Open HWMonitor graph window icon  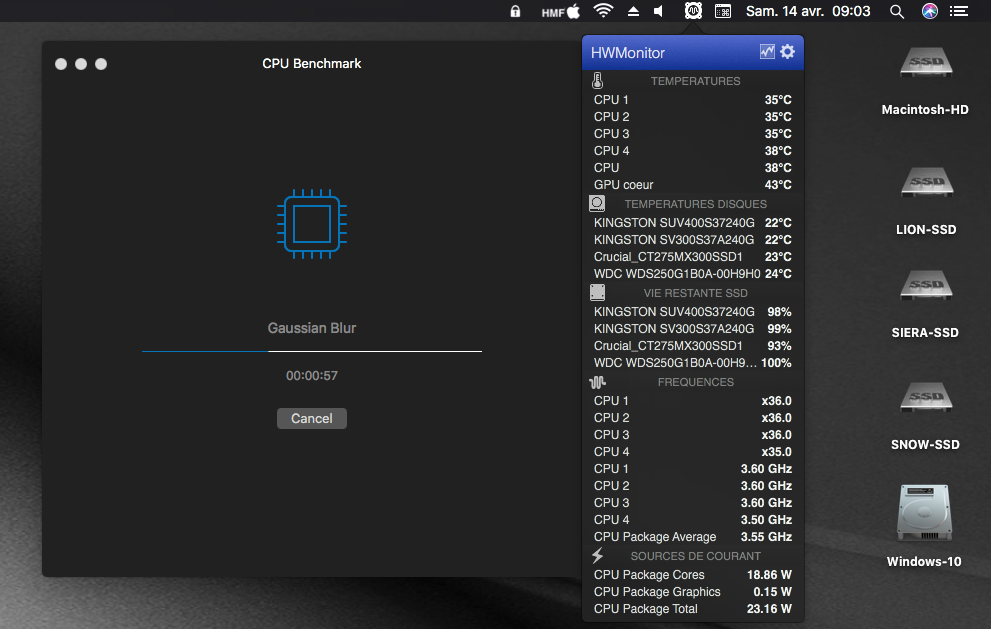[767, 52]
